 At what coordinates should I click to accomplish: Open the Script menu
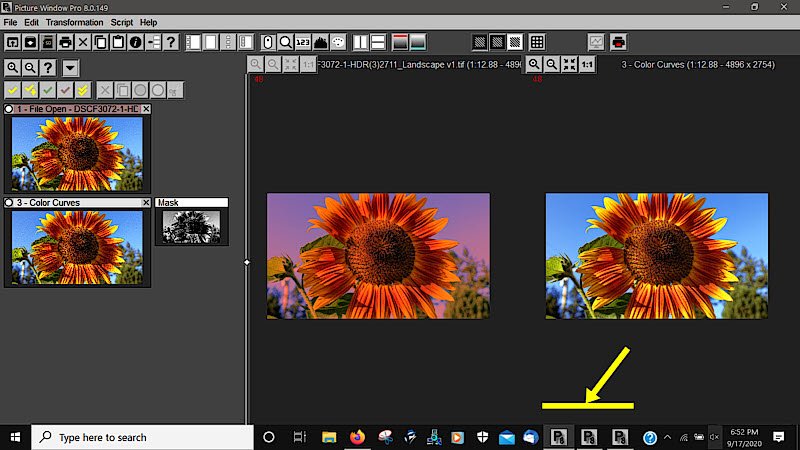coord(122,22)
